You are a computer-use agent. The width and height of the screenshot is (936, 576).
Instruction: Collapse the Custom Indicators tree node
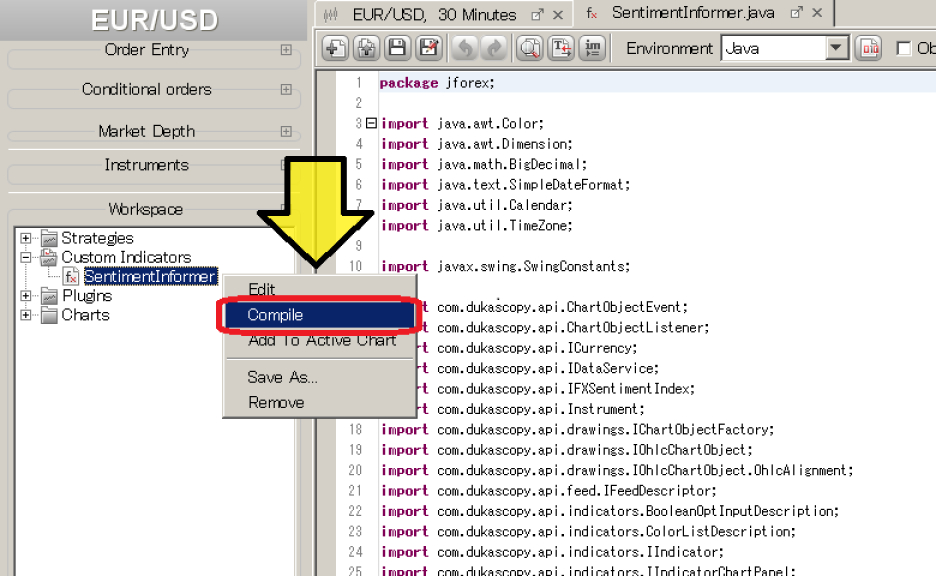click(26, 257)
